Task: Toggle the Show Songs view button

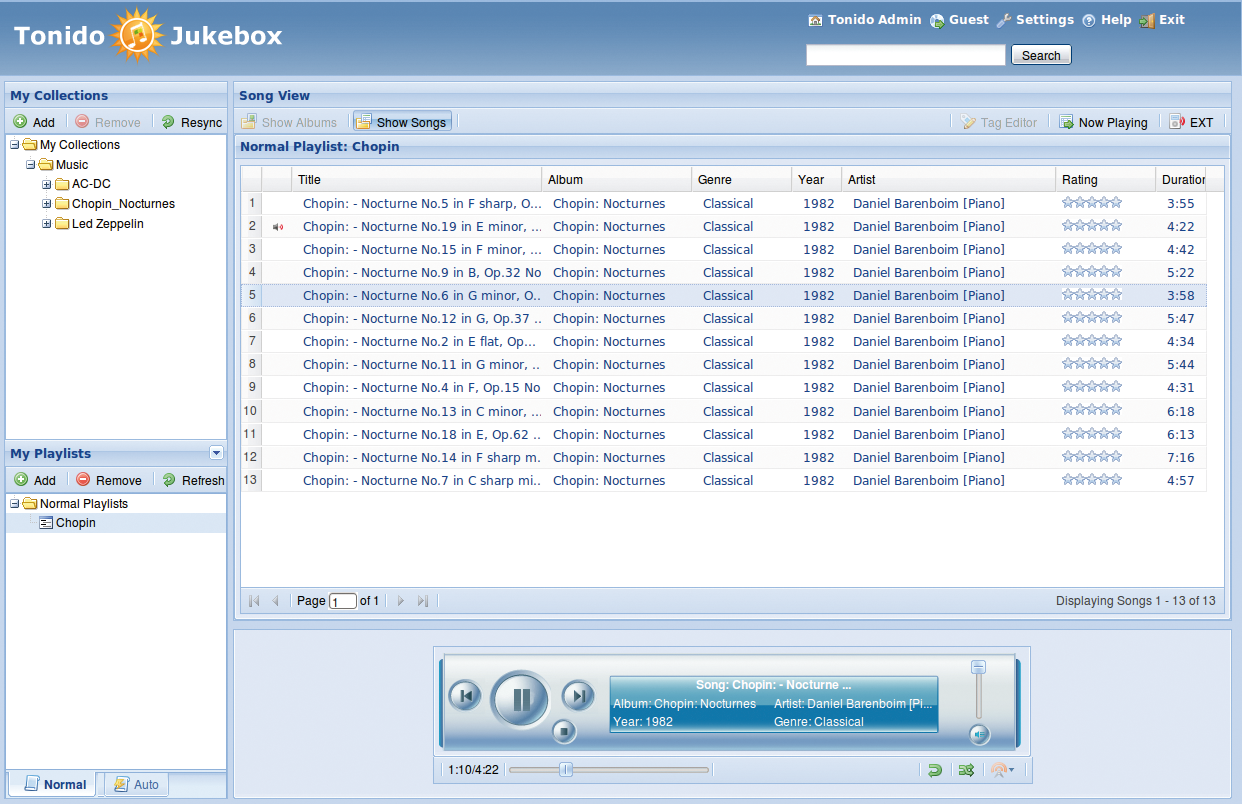Action: [x=402, y=122]
